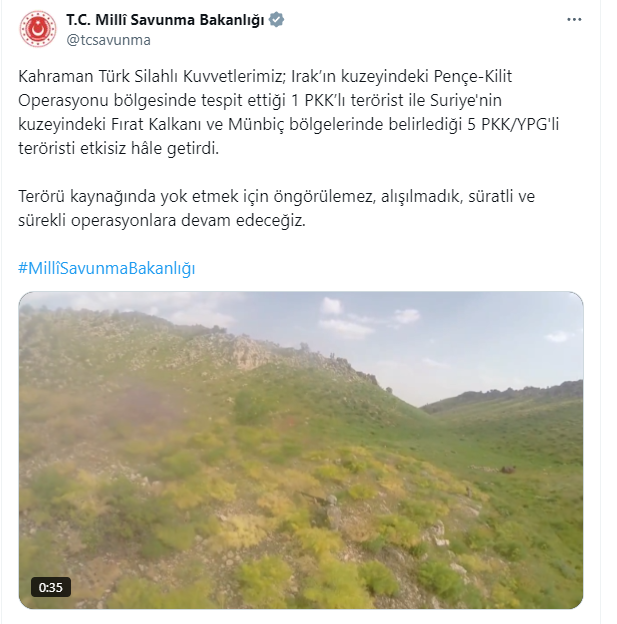
Task: Open the three-dot more options menu
Action: click(574, 20)
